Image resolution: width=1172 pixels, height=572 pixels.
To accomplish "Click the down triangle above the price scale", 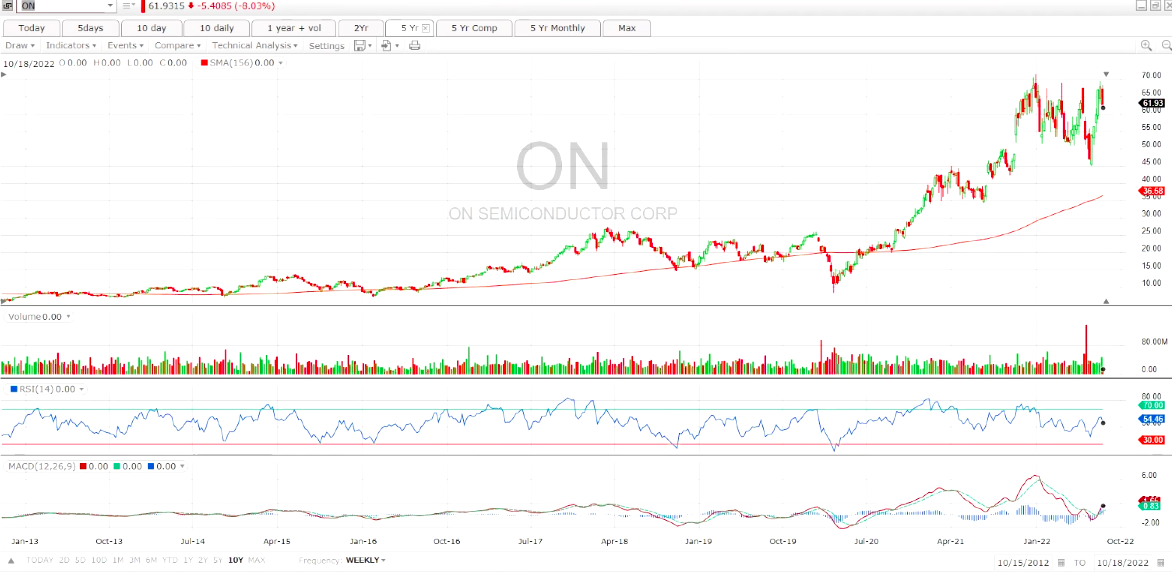I will [1107, 74].
